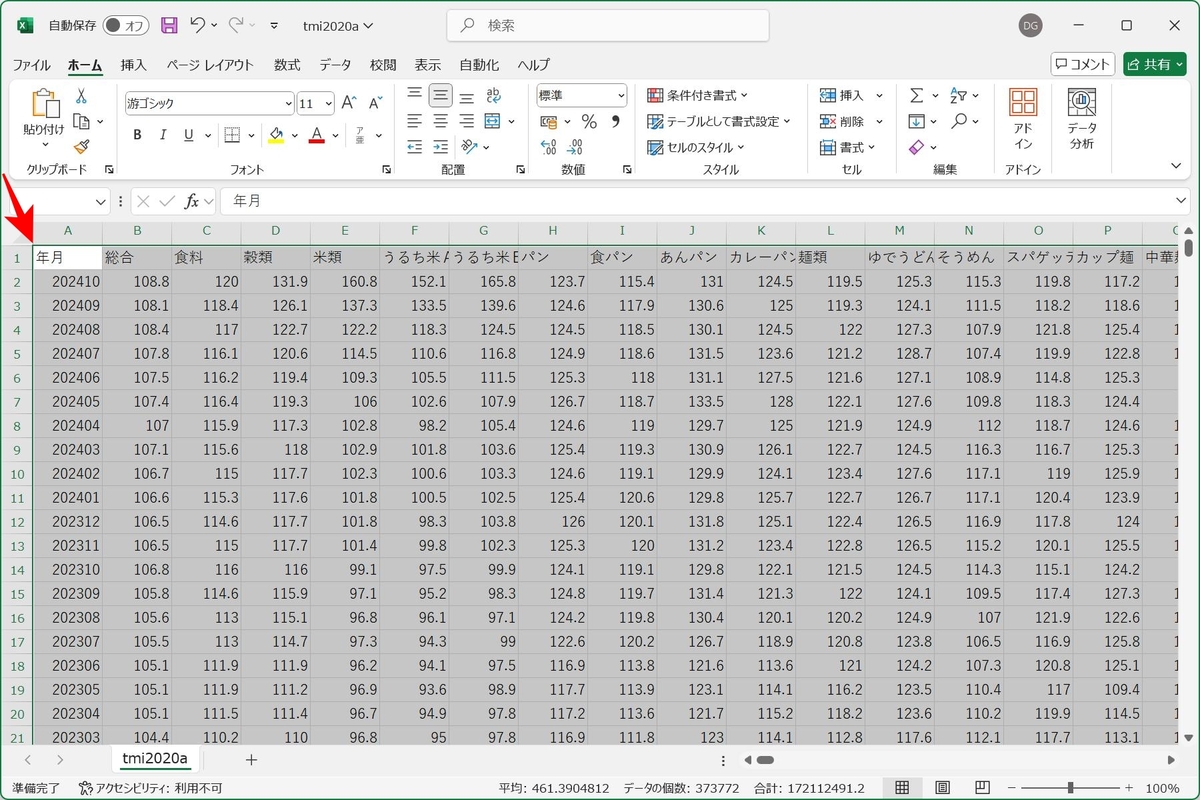Viewport: 1200px width, 800px height.
Task: Expand Conditional Formatting (条件付き書式) menu
Action: click(x=697, y=96)
